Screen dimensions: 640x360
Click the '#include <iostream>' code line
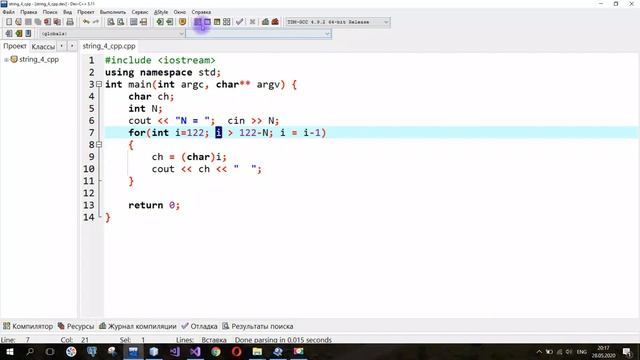pyautogui.click(x=160, y=60)
